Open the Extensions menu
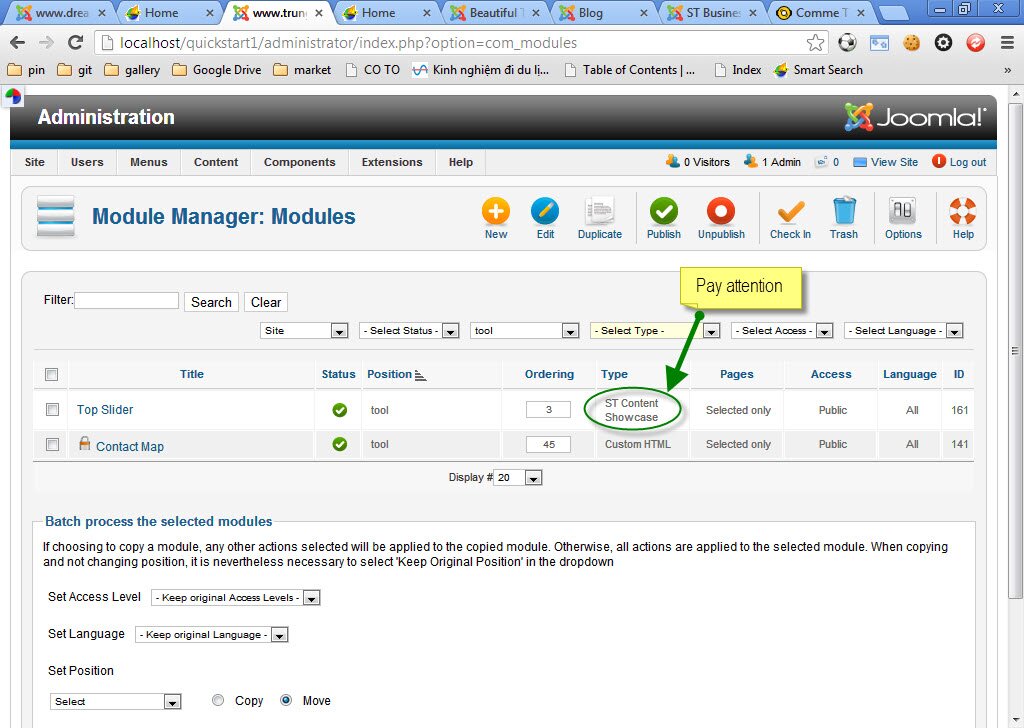Image resolution: width=1024 pixels, height=728 pixels. pyautogui.click(x=392, y=162)
